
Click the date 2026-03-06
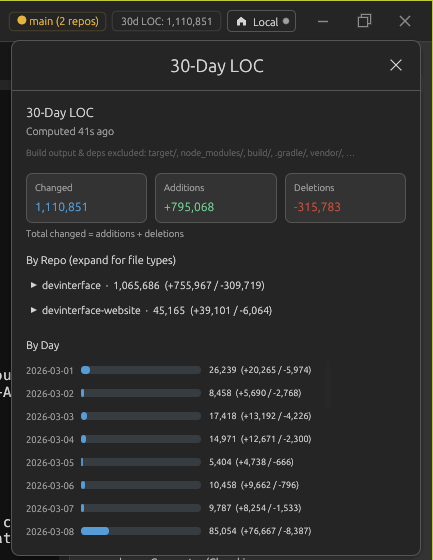(50, 486)
